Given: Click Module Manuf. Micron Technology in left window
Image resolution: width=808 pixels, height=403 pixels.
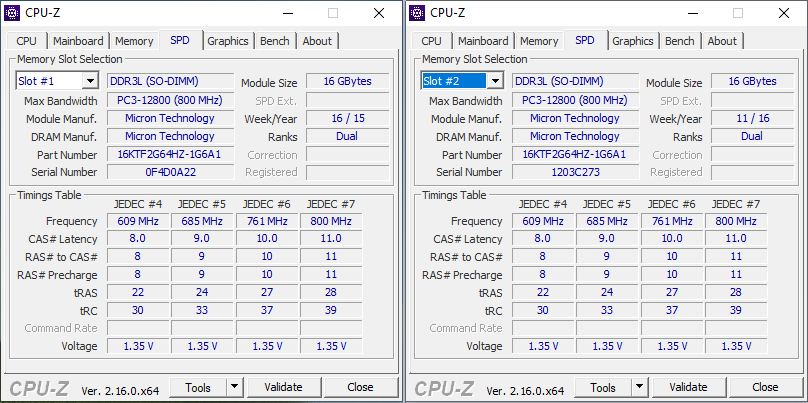Looking at the screenshot, I should (x=171, y=119).
